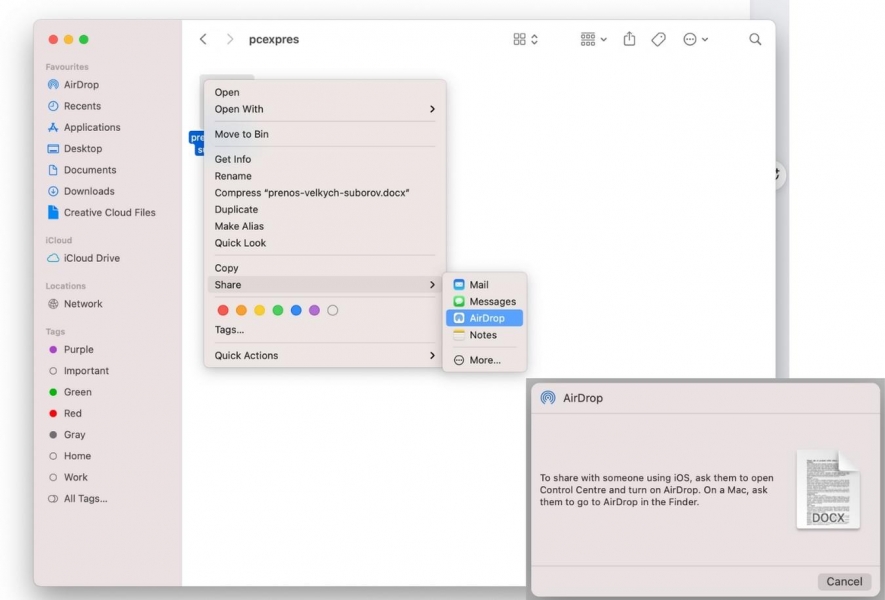Choose Notes in the Share submenu
This screenshot has height=600, width=885.
[485, 335]
